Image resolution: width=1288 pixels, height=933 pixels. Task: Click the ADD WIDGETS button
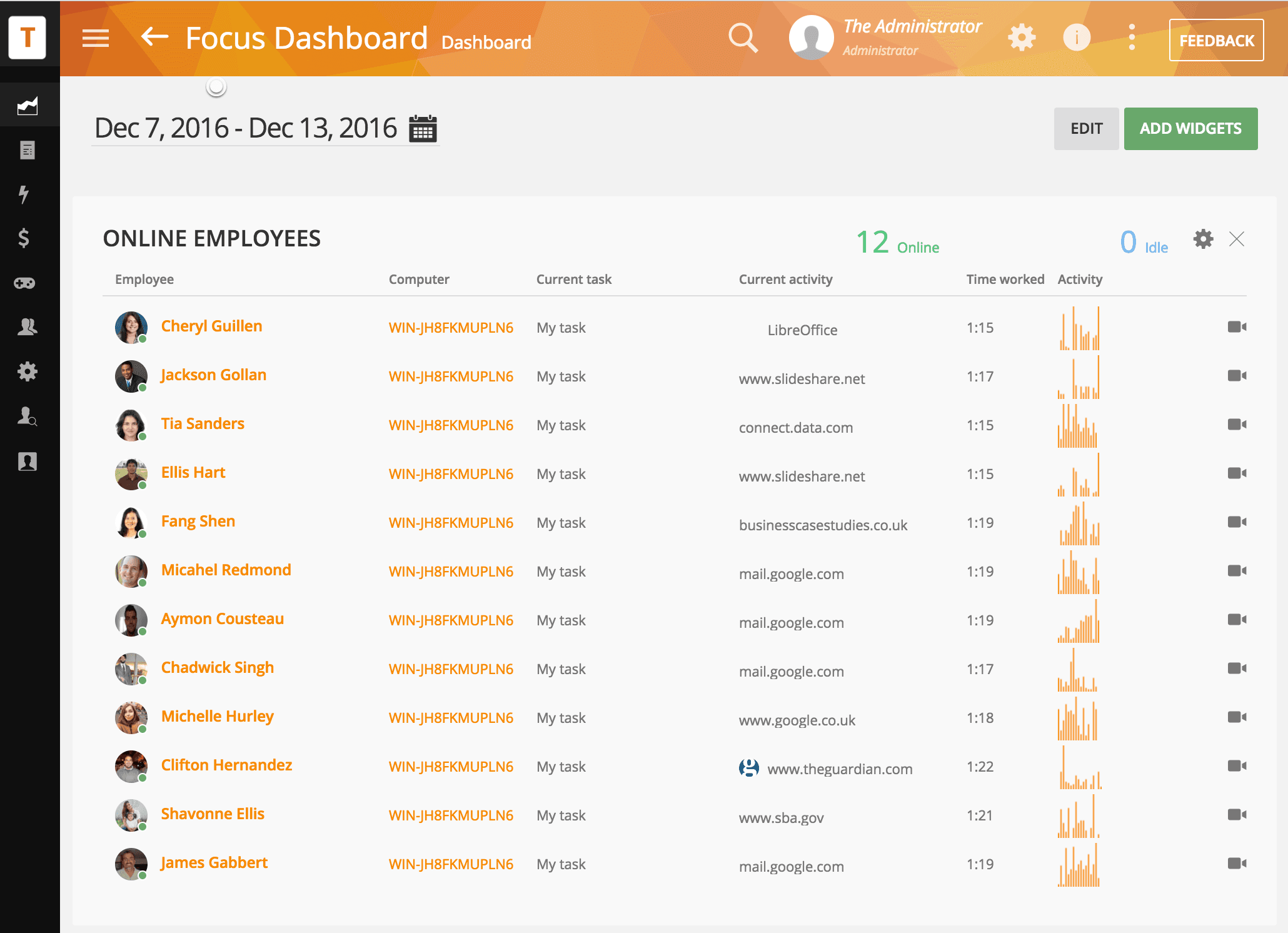1190,129
